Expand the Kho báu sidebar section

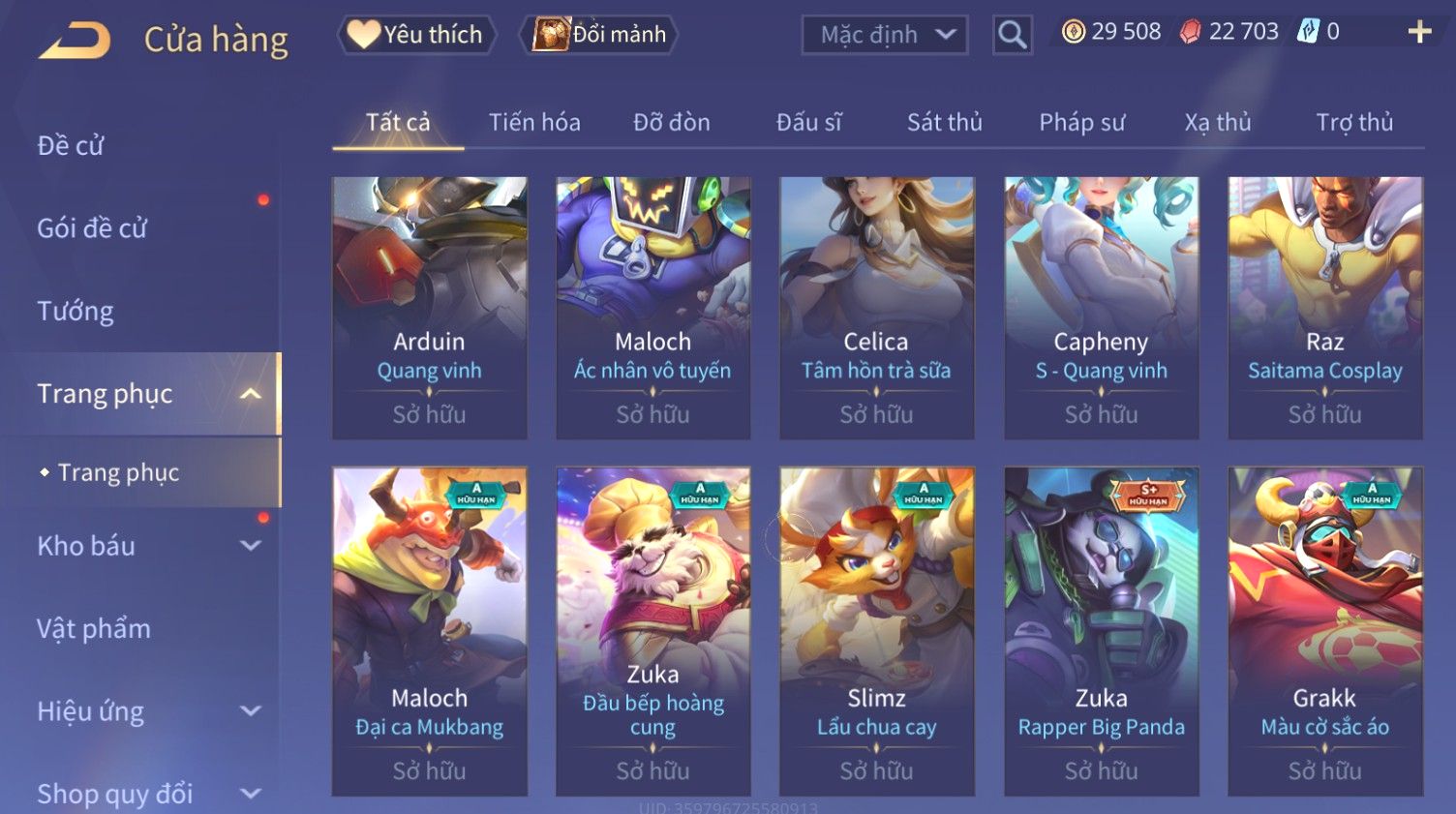(250, 546)
